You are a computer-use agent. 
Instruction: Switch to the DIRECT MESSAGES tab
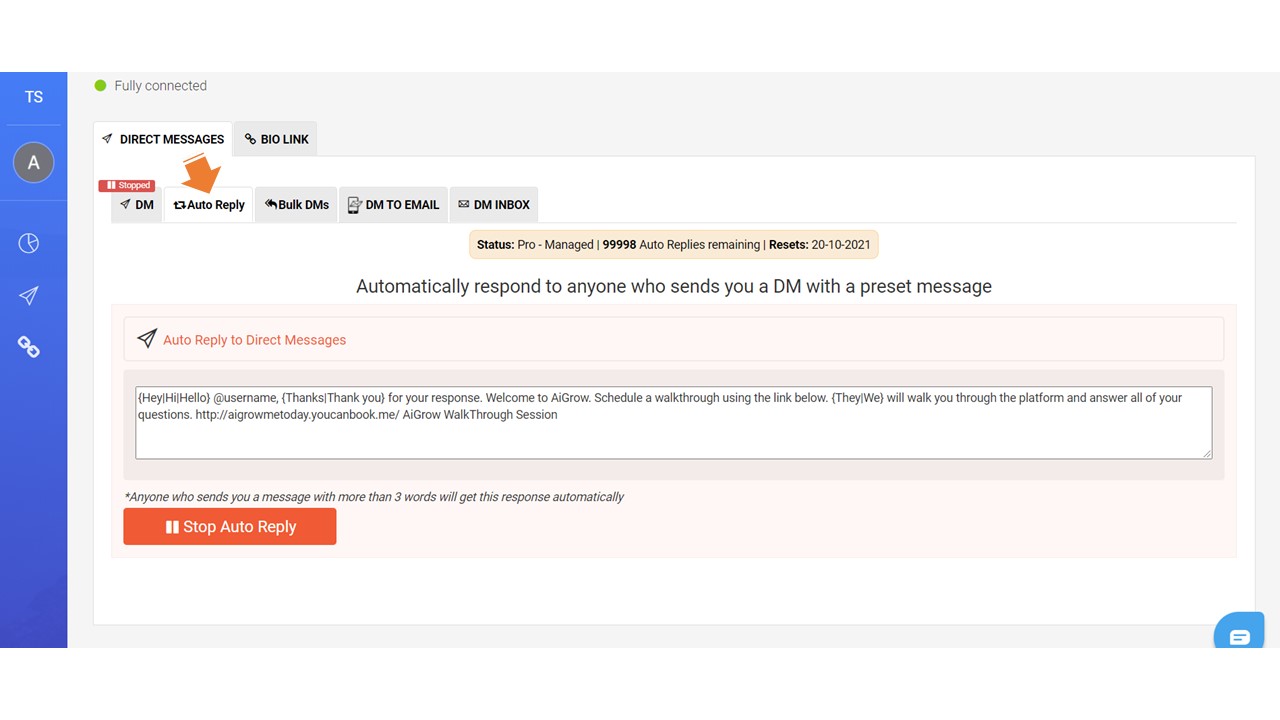163,139
